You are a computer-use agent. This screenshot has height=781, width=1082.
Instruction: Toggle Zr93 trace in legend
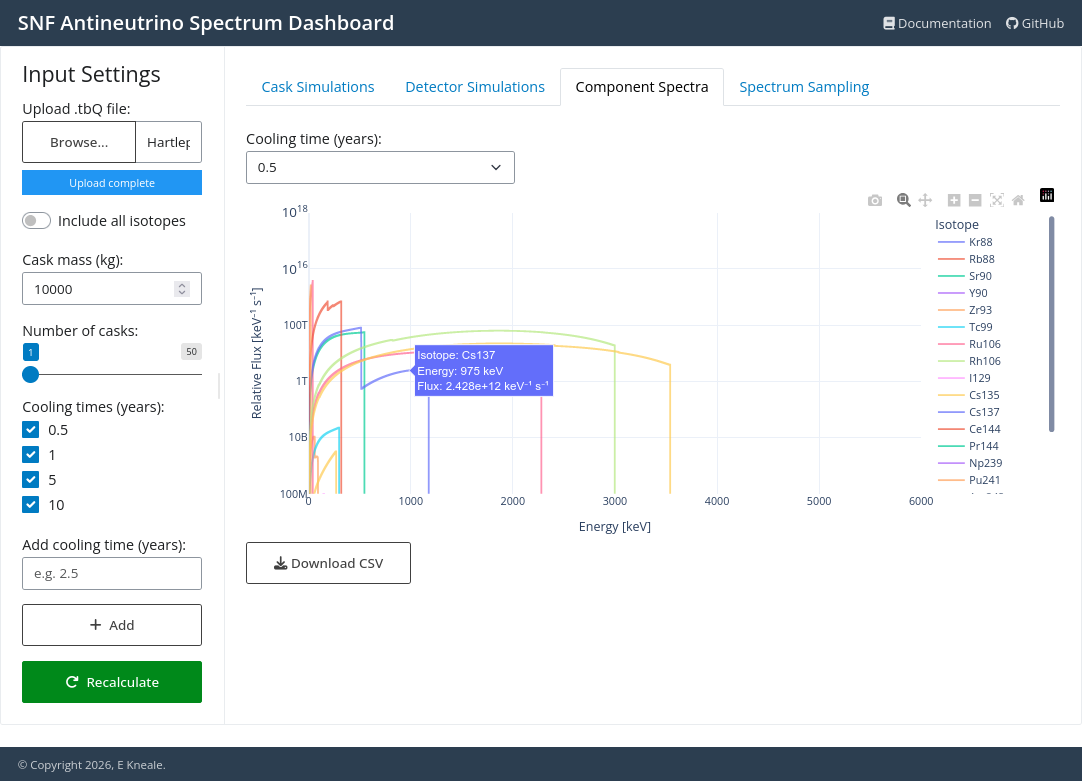click(965, 310)
